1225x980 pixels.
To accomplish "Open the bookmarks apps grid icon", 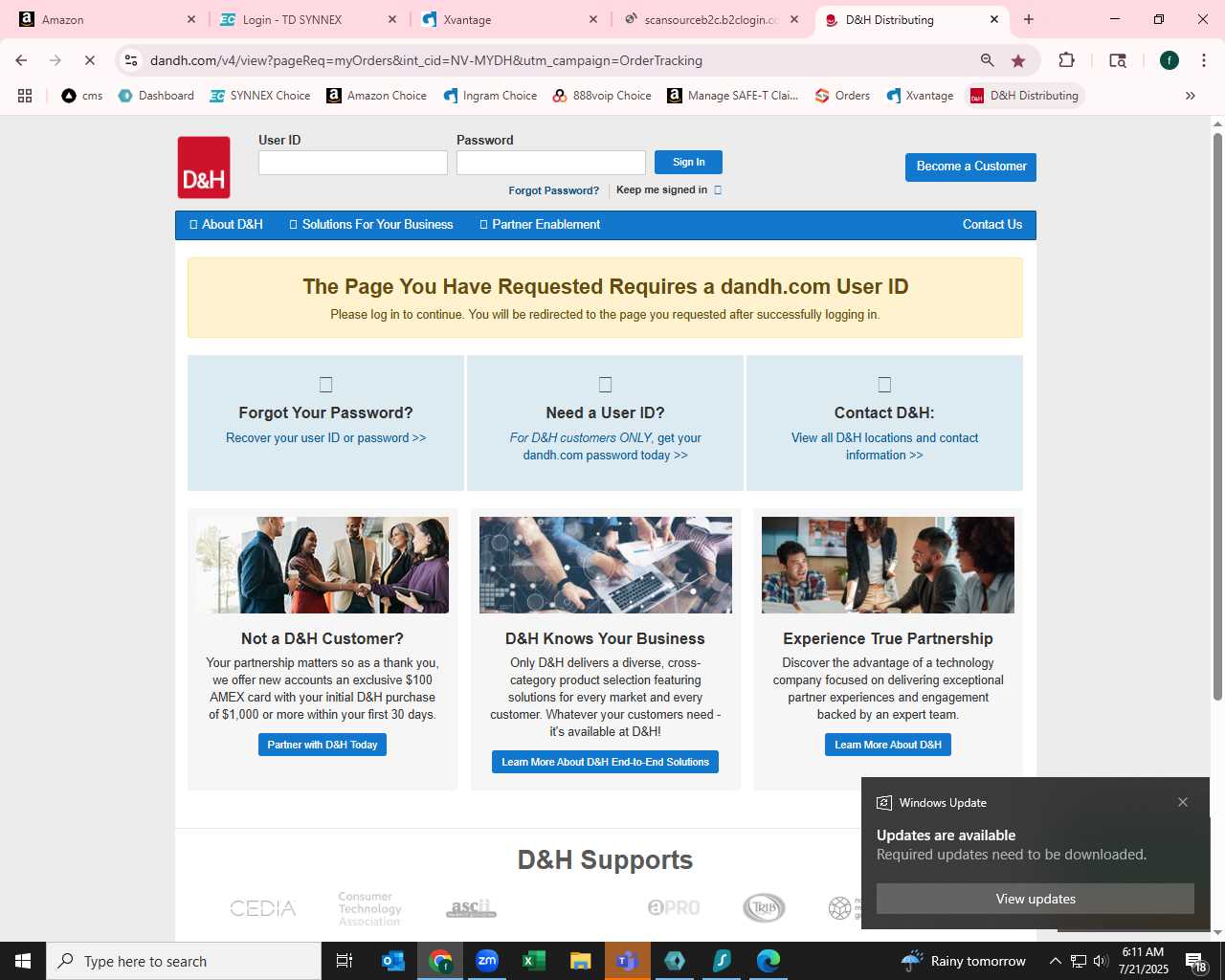I will 25,96.
